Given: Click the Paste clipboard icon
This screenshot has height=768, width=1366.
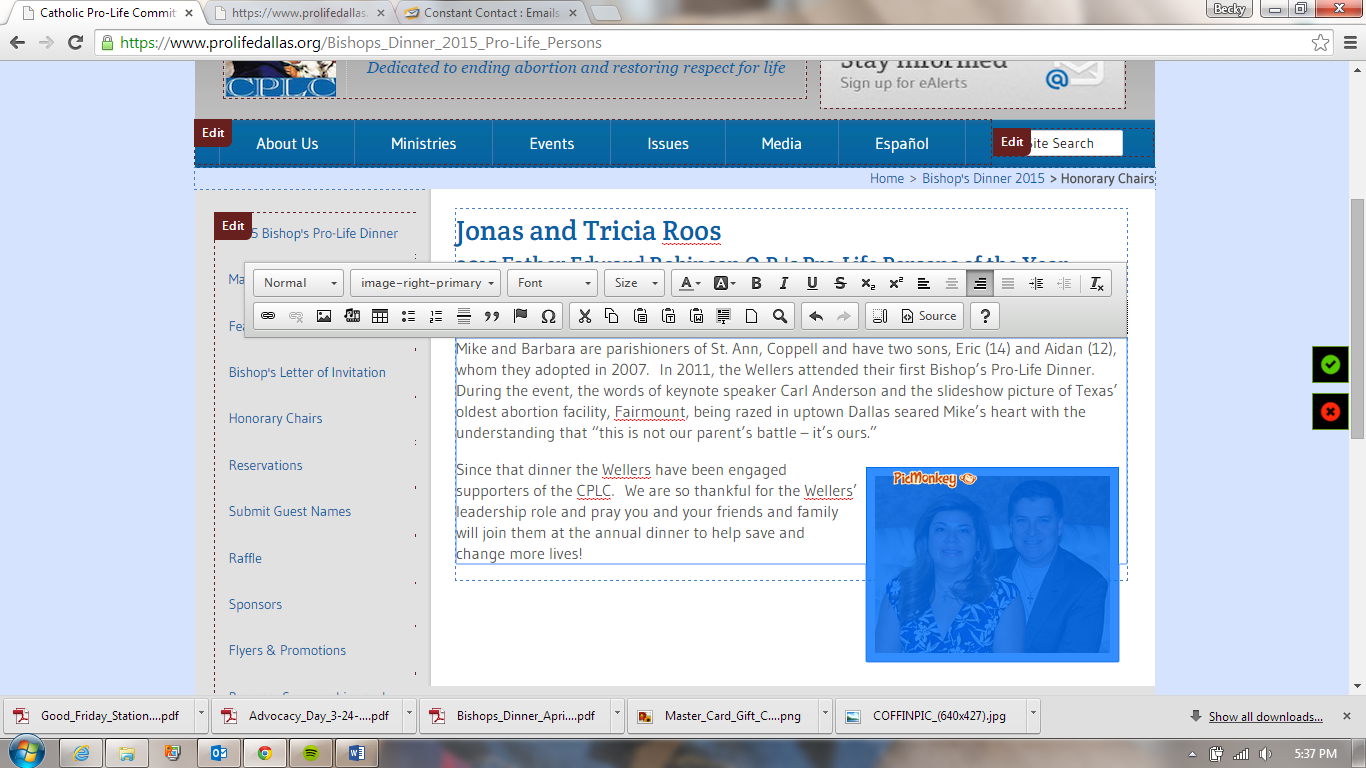Looking at the screenshot, I should [x=641, y=316].
